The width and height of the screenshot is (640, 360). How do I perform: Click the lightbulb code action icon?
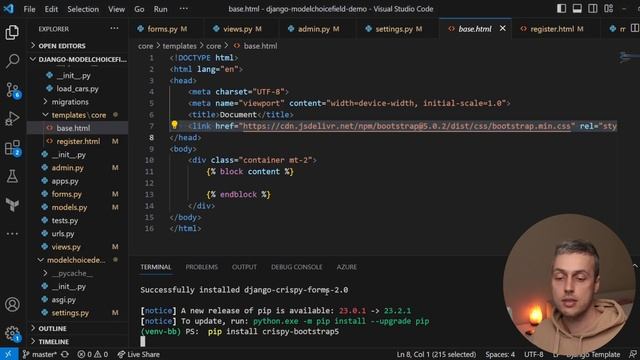coord(174,125)
